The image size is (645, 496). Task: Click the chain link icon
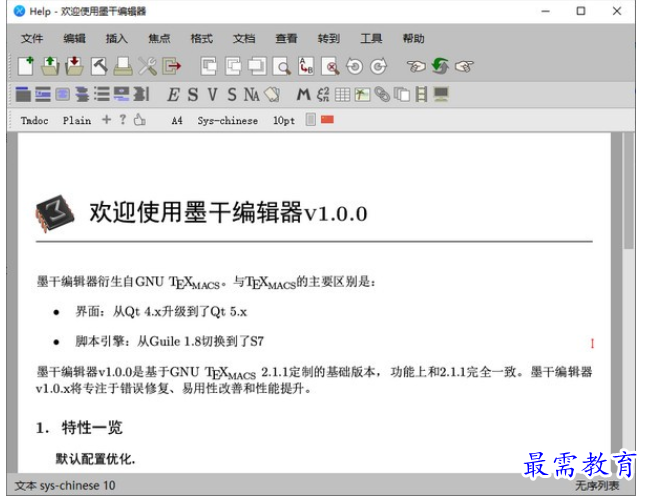(x=382, y=95)
